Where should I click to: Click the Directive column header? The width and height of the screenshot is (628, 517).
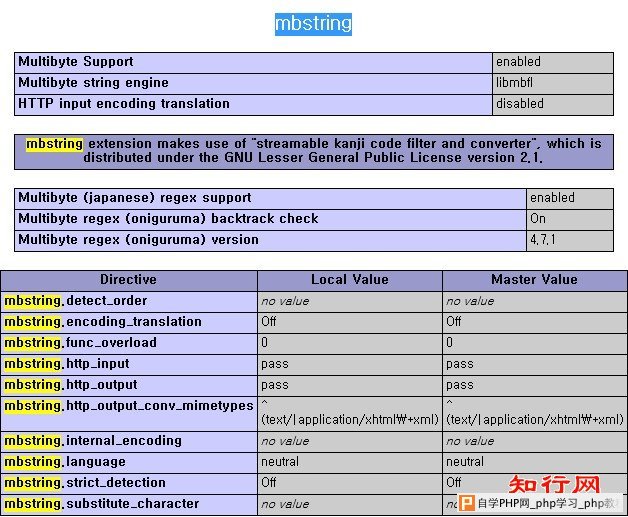[x=129, y=280]
